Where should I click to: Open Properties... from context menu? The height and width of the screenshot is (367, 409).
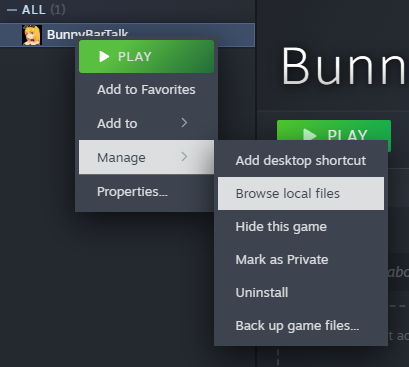click(x=146, y=191)
